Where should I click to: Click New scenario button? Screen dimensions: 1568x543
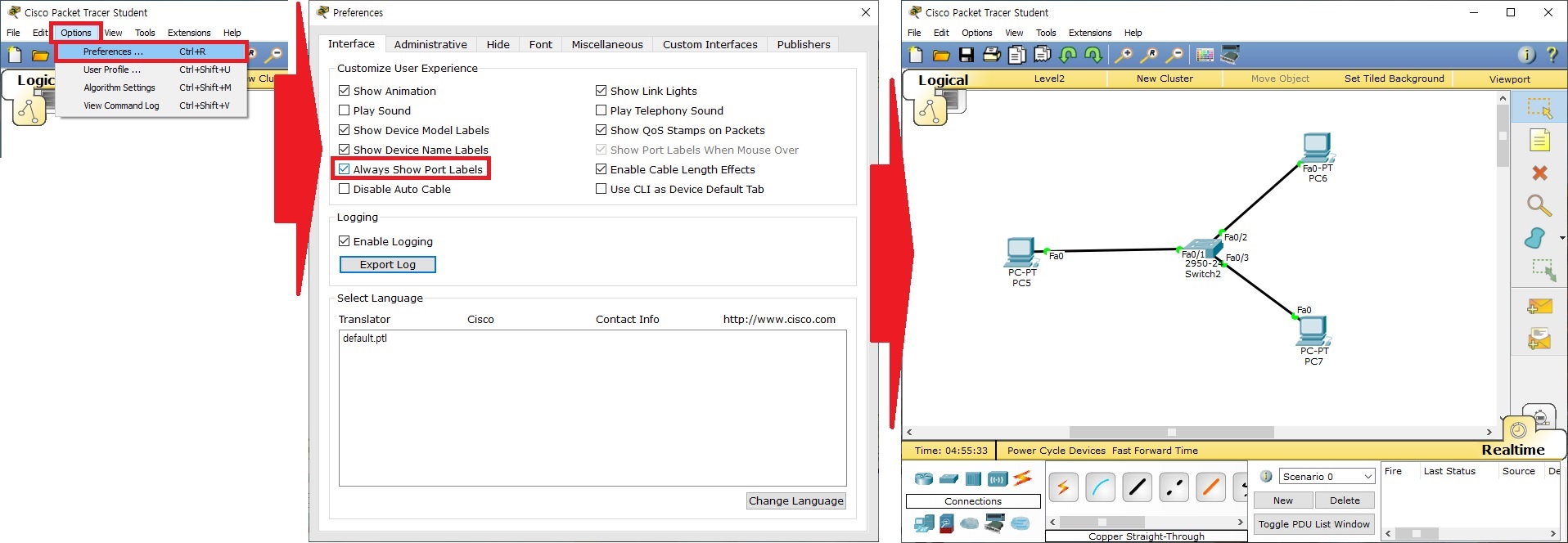(x=1283, y=500)
